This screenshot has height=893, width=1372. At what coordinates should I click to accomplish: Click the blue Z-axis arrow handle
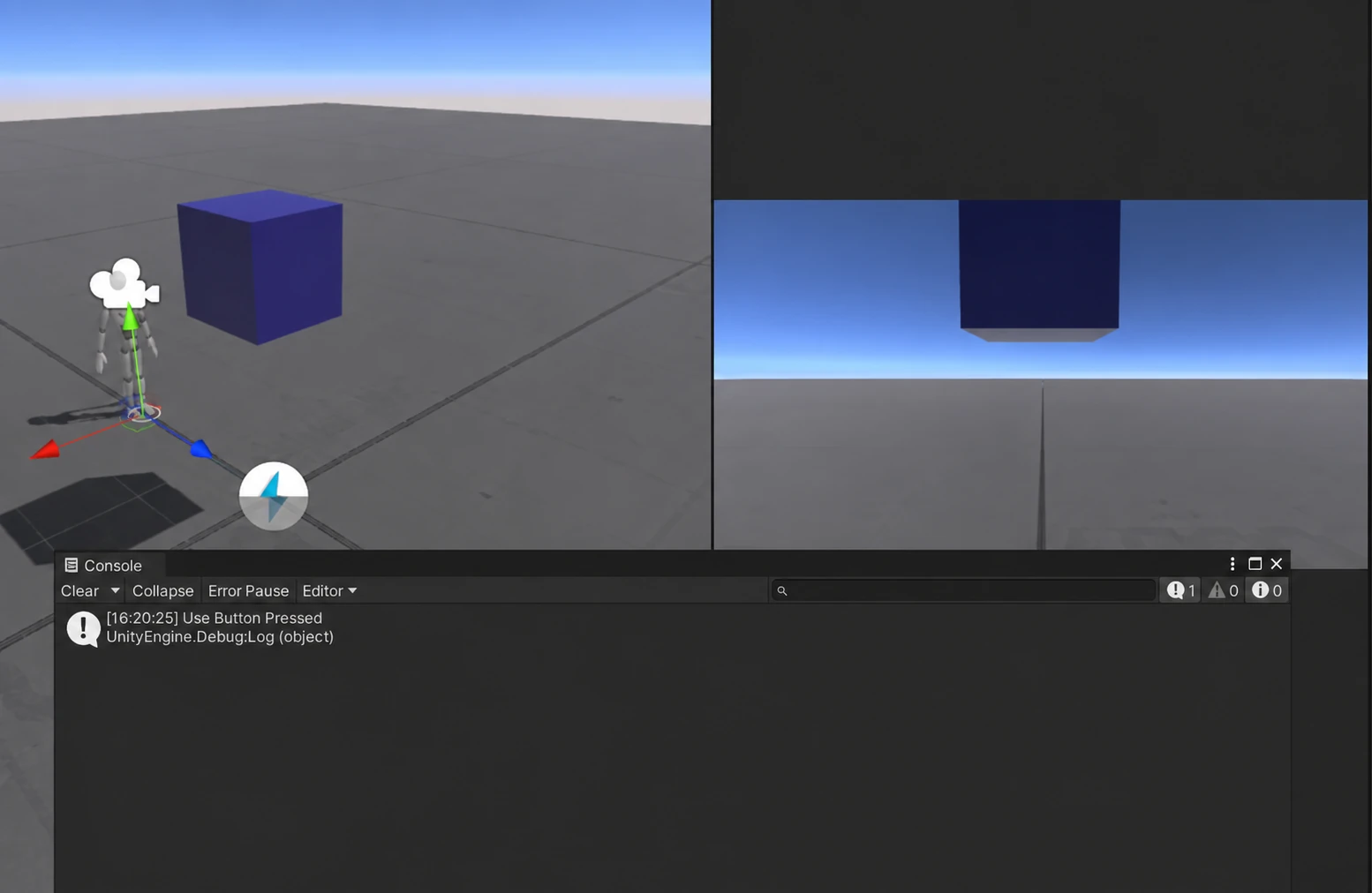[x=201, y=449]
